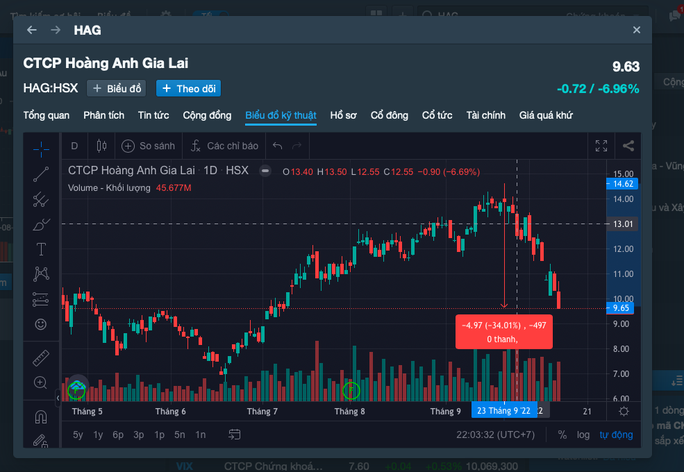684x472 pixels.
Task: Select the trend line drawing tool
Action: tap(41, 173)
